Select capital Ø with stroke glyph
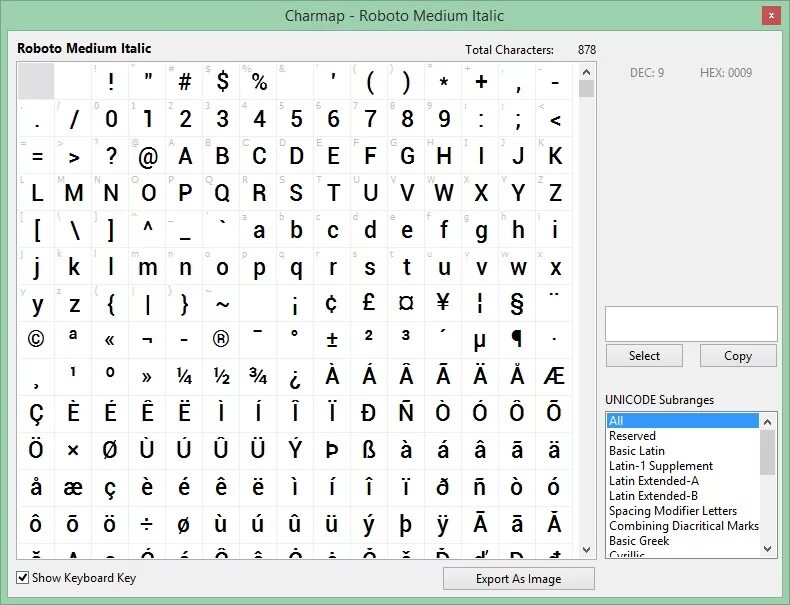Image resolution: width=790 pixels, height=605 pixels. pos(111,451)
